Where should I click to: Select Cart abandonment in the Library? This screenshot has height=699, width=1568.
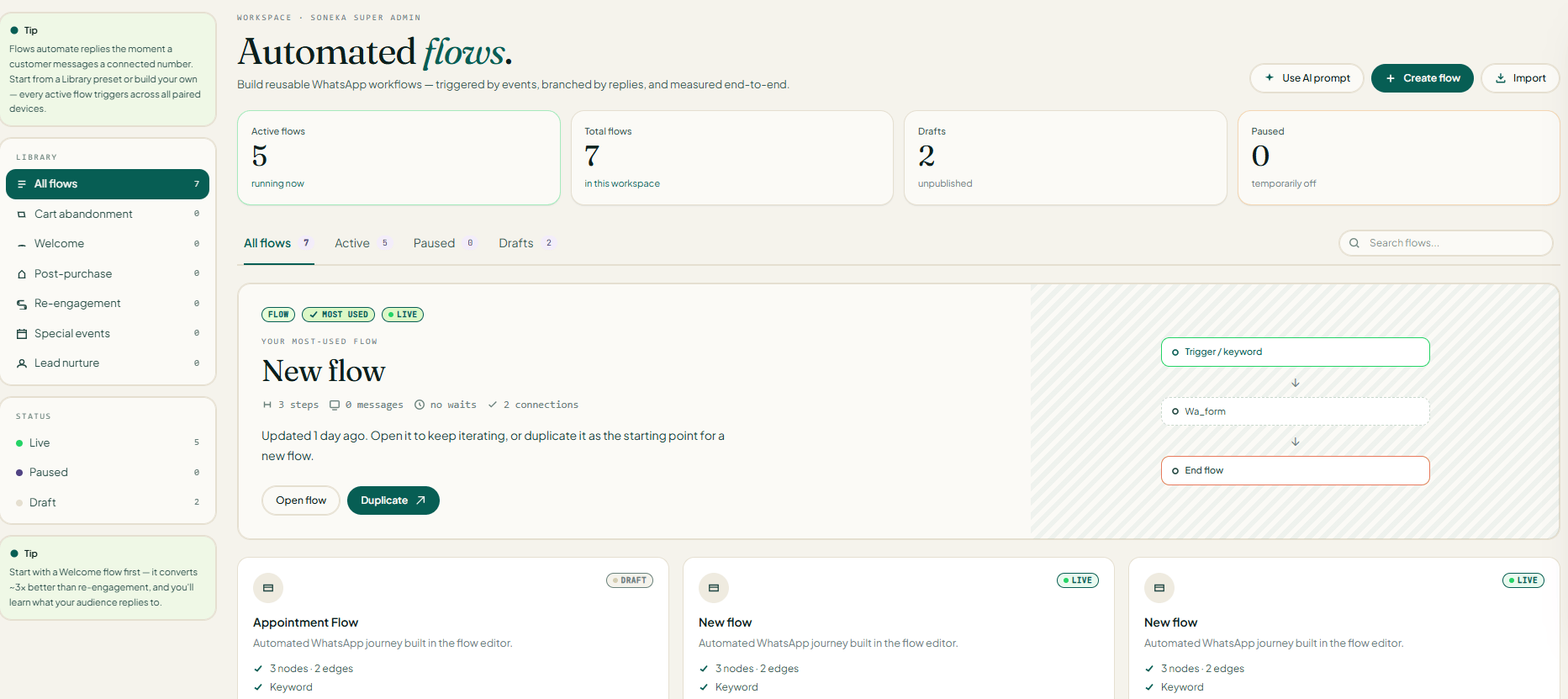pyautogui.click(x=108, y=214)
